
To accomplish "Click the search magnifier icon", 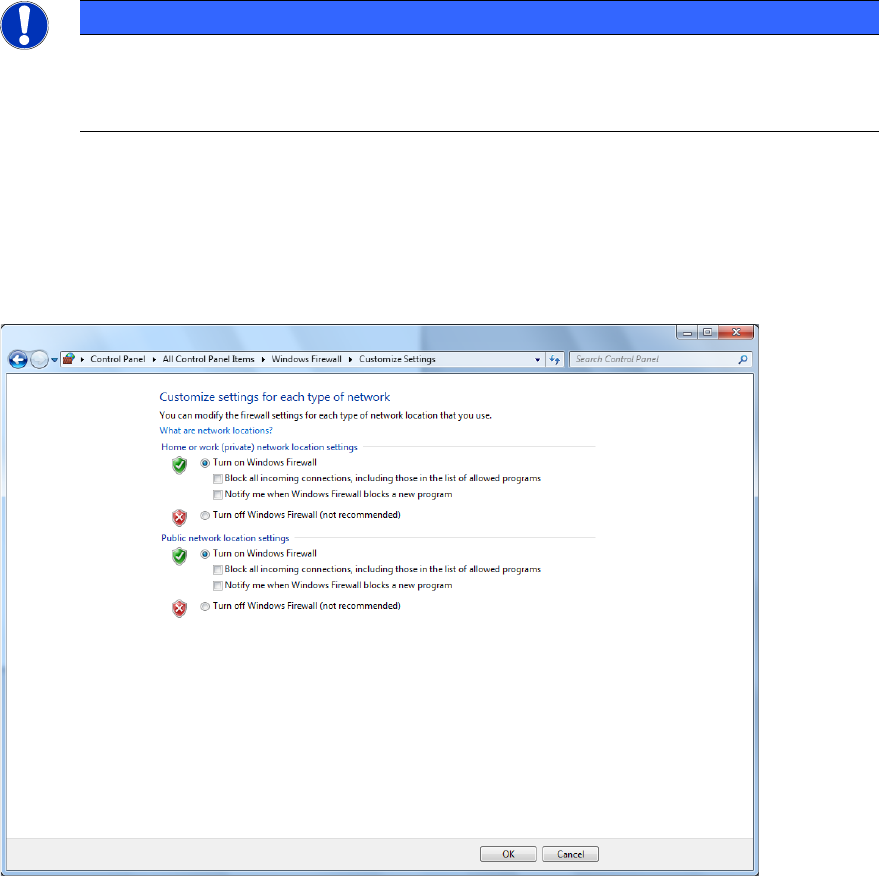I will pyautogui.click(x=743, y=359).
